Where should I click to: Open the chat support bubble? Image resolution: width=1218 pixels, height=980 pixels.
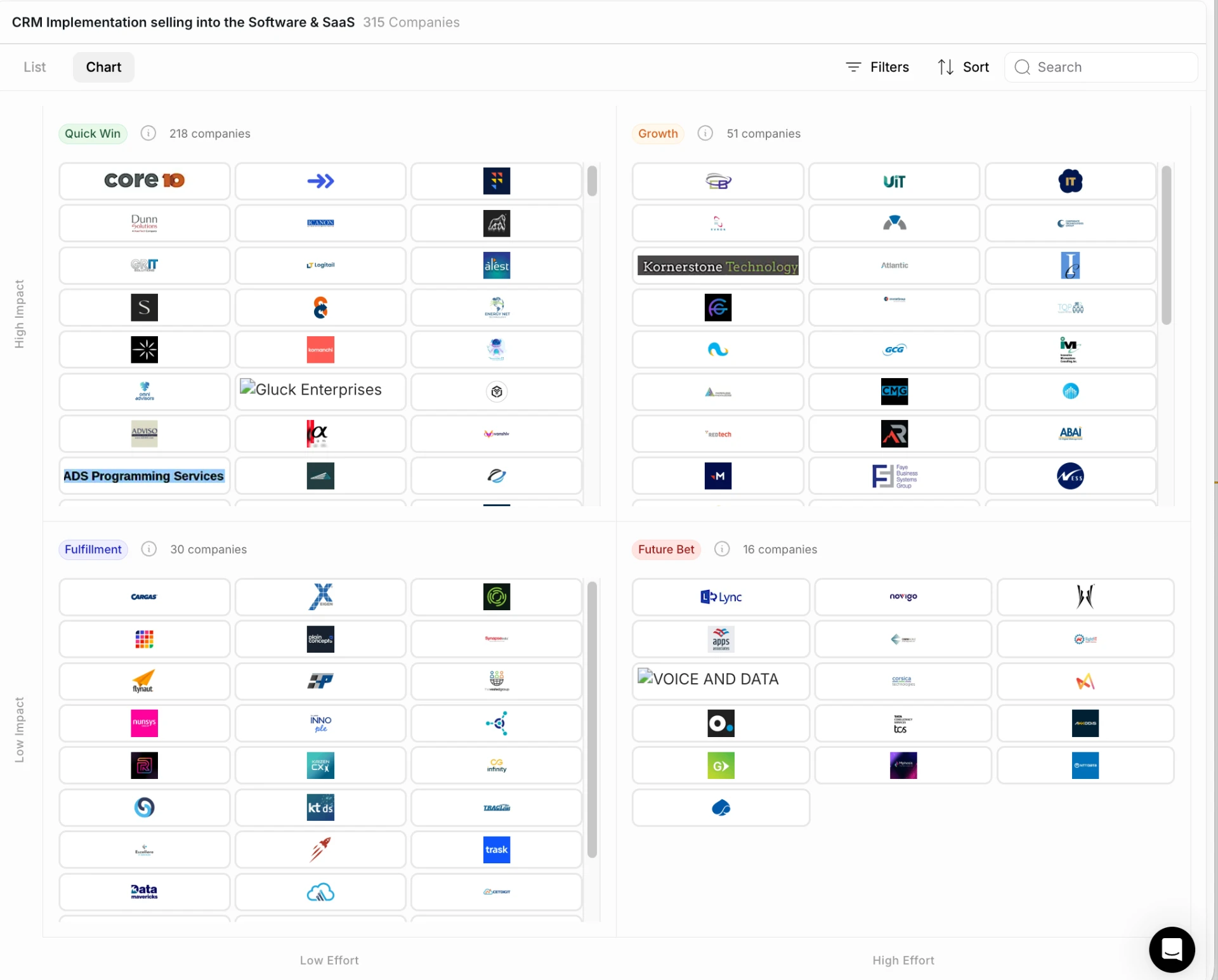click(1172, 949)
